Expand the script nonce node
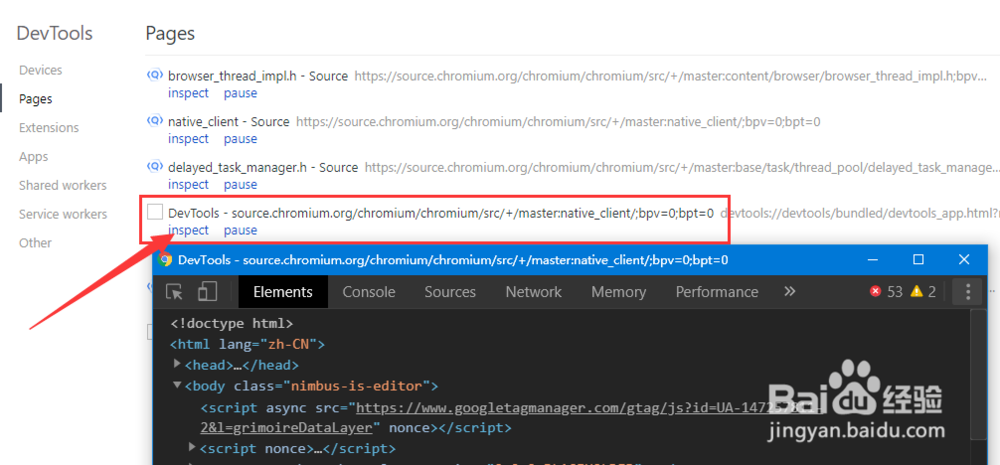 point(192,448)
